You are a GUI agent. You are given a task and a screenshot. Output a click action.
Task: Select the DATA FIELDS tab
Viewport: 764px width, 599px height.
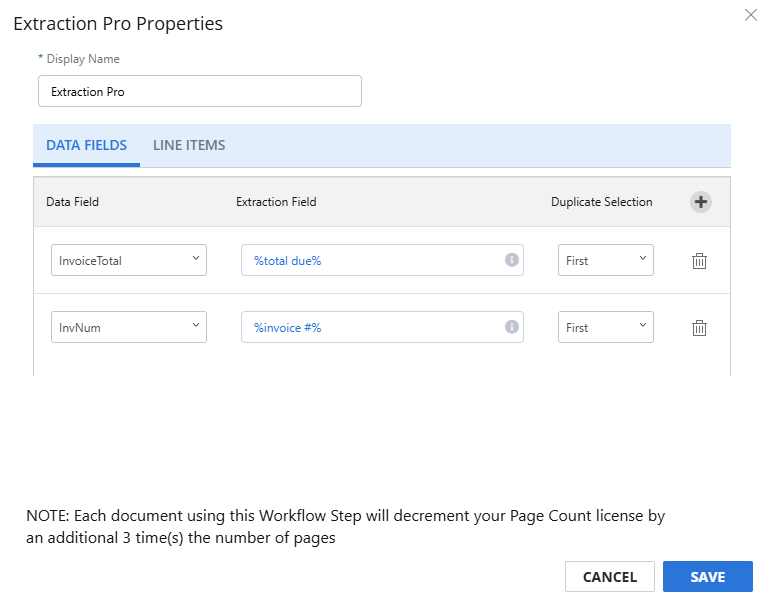click(86, 145)
